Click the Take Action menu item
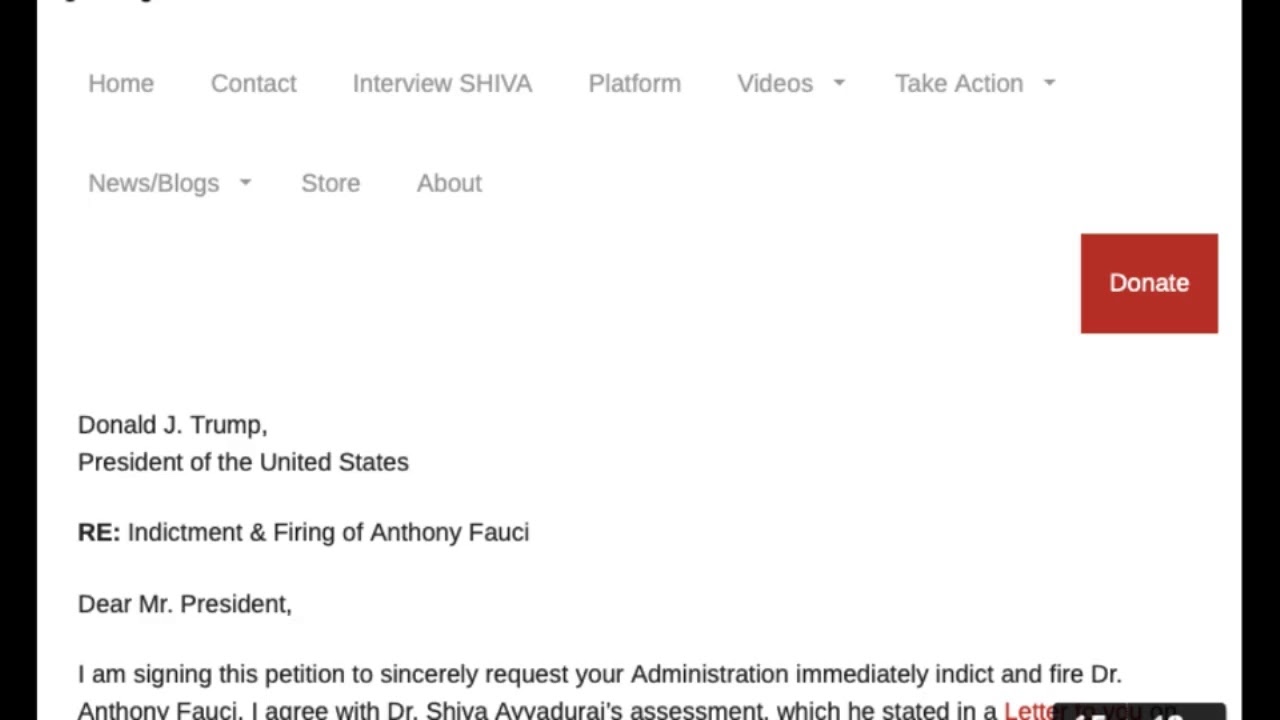This screenshot has width=1280, height=720. tap(958, 83)
